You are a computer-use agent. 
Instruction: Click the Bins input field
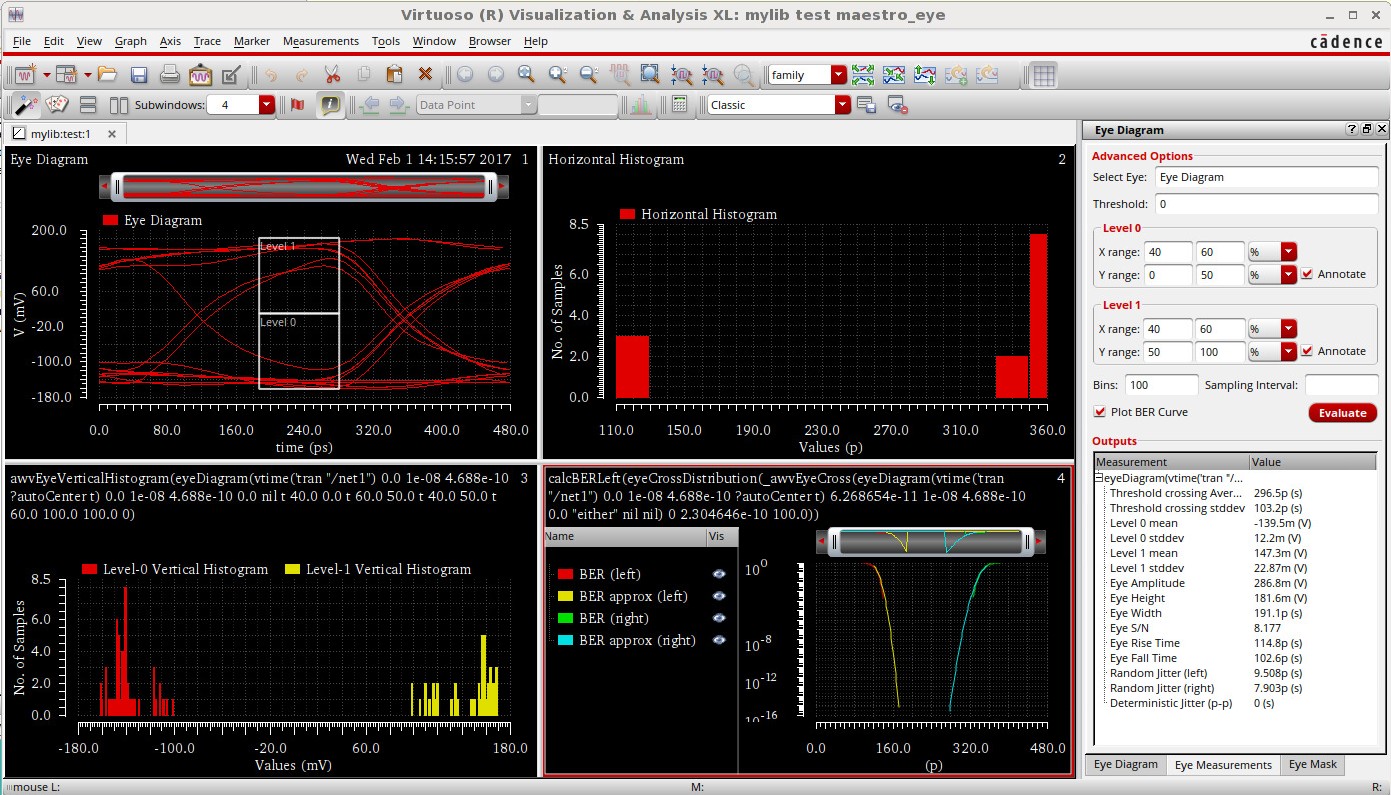[1161, 385]
